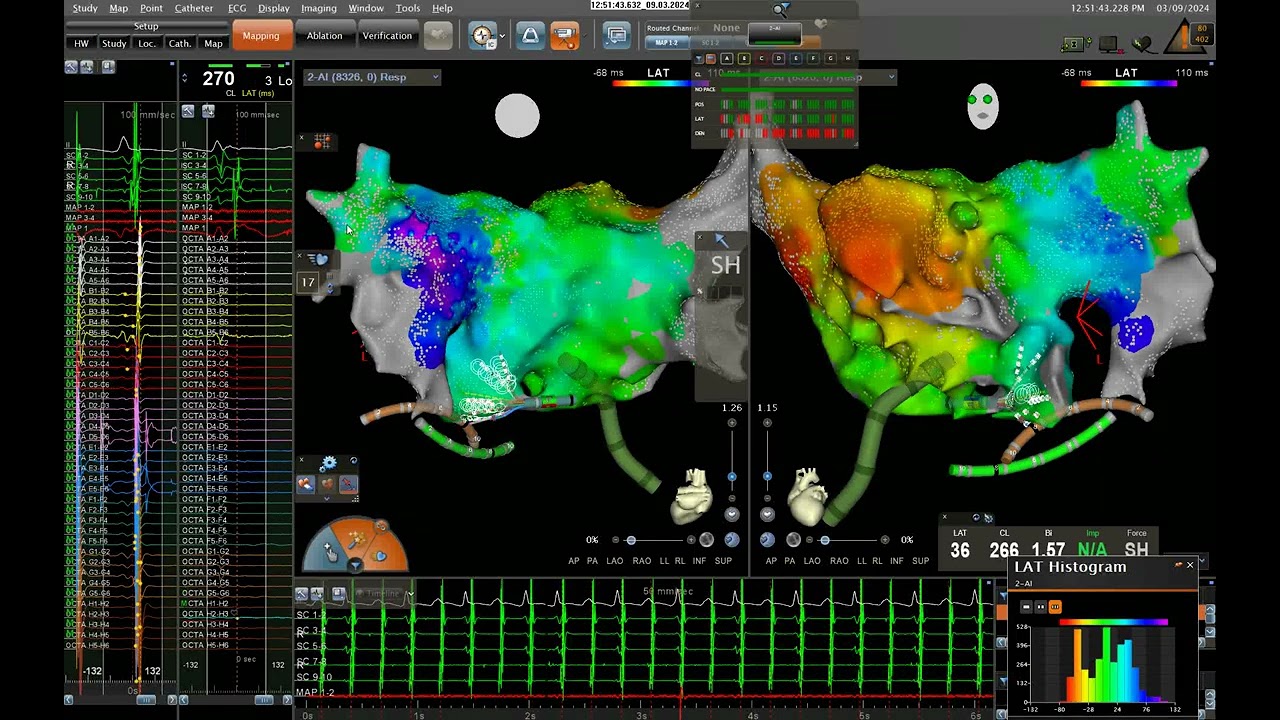Select the first LAT Histogram view icon
The width and height of the screenshot is (1280, 720).
pyautogui.click(x=1026, y=607)
